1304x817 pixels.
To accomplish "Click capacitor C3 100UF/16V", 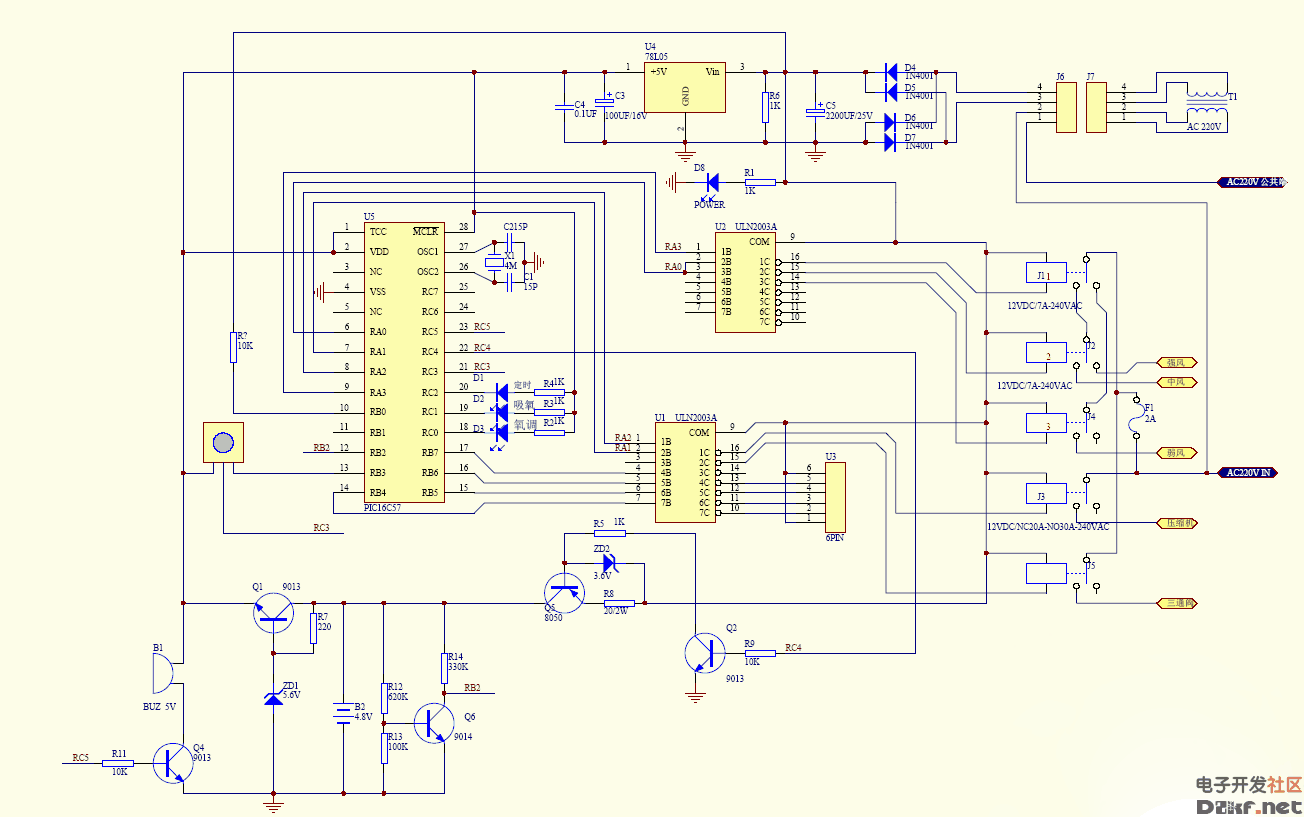I will [604, 100].
